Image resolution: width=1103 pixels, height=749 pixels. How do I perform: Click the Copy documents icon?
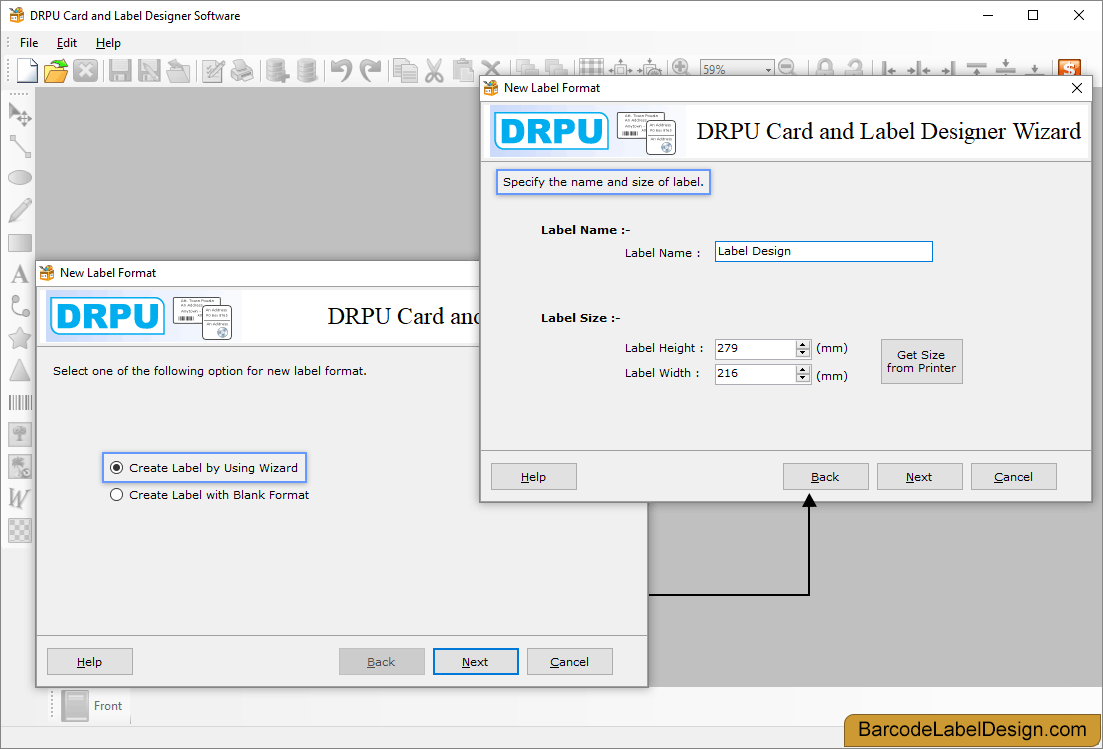[x=405, y=70]
